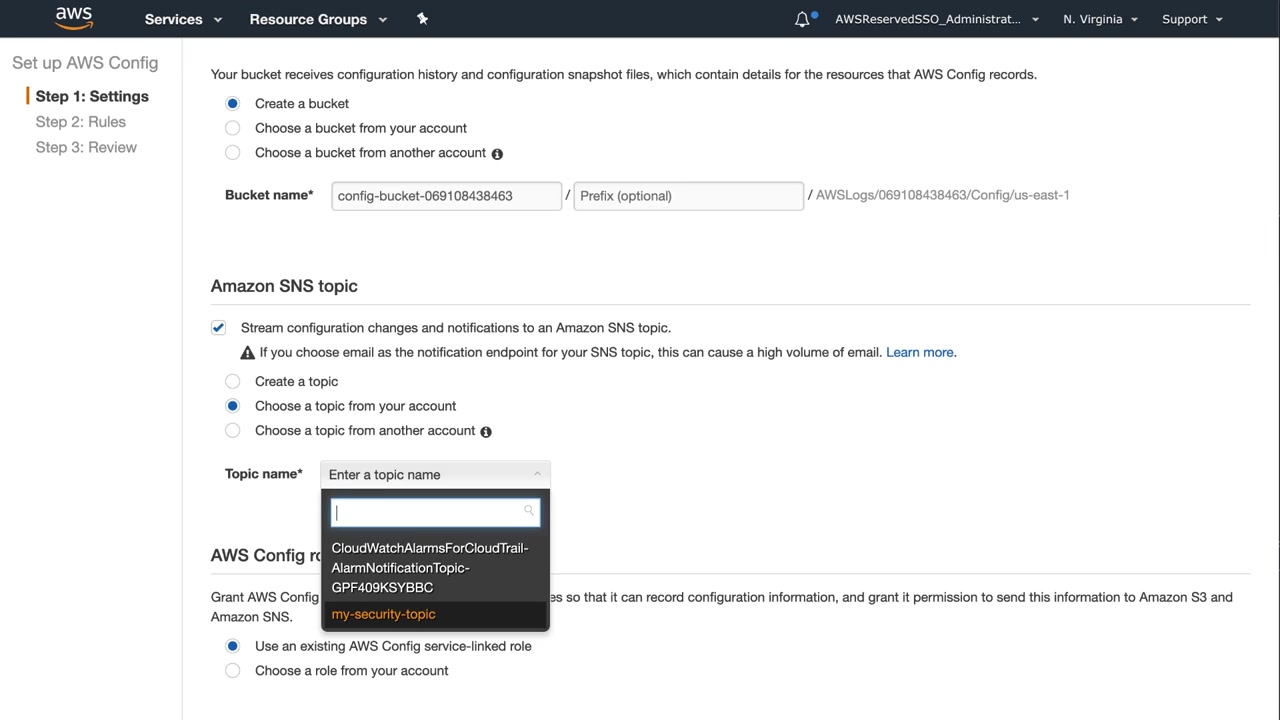Pick the CloudWatchAlarmsForCloudTrail topic option
Viewport: 1280px width, 720px height.
[430, 567]
